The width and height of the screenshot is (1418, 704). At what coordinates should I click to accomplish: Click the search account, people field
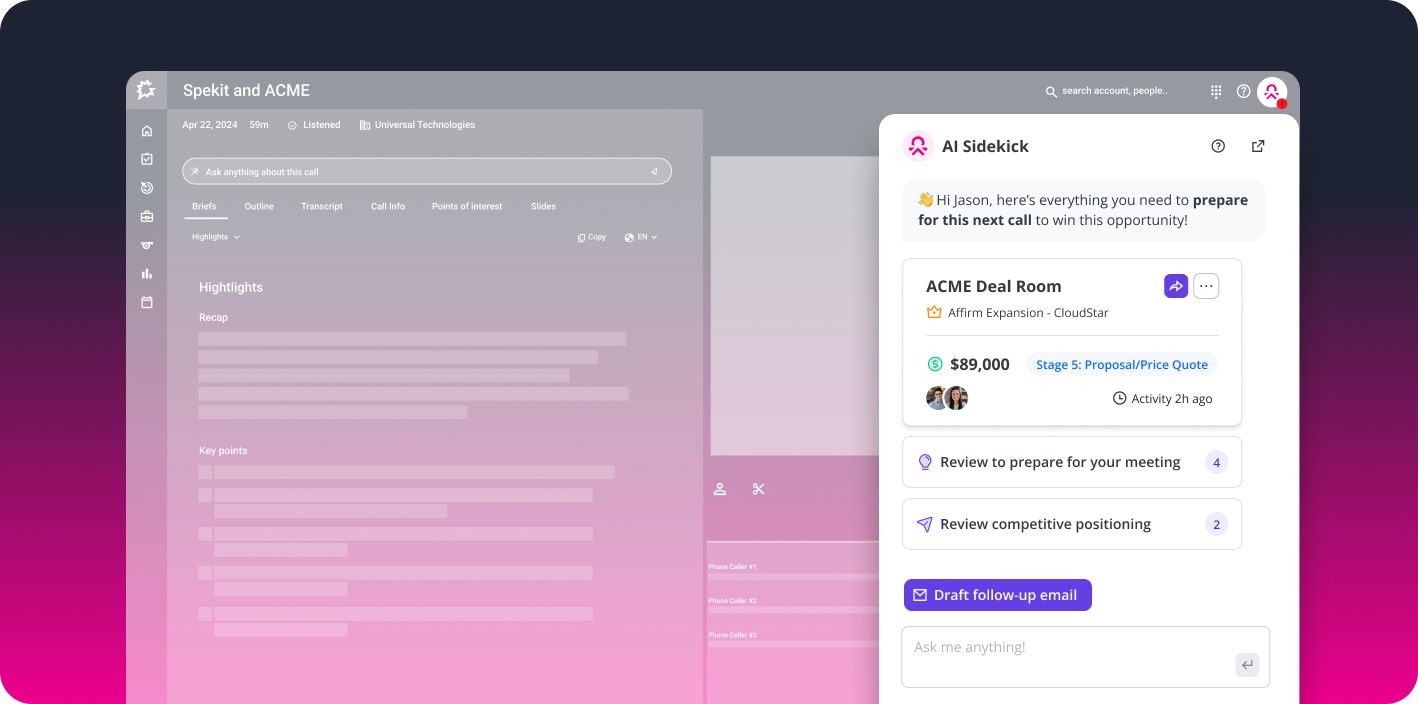point(1114,91)
